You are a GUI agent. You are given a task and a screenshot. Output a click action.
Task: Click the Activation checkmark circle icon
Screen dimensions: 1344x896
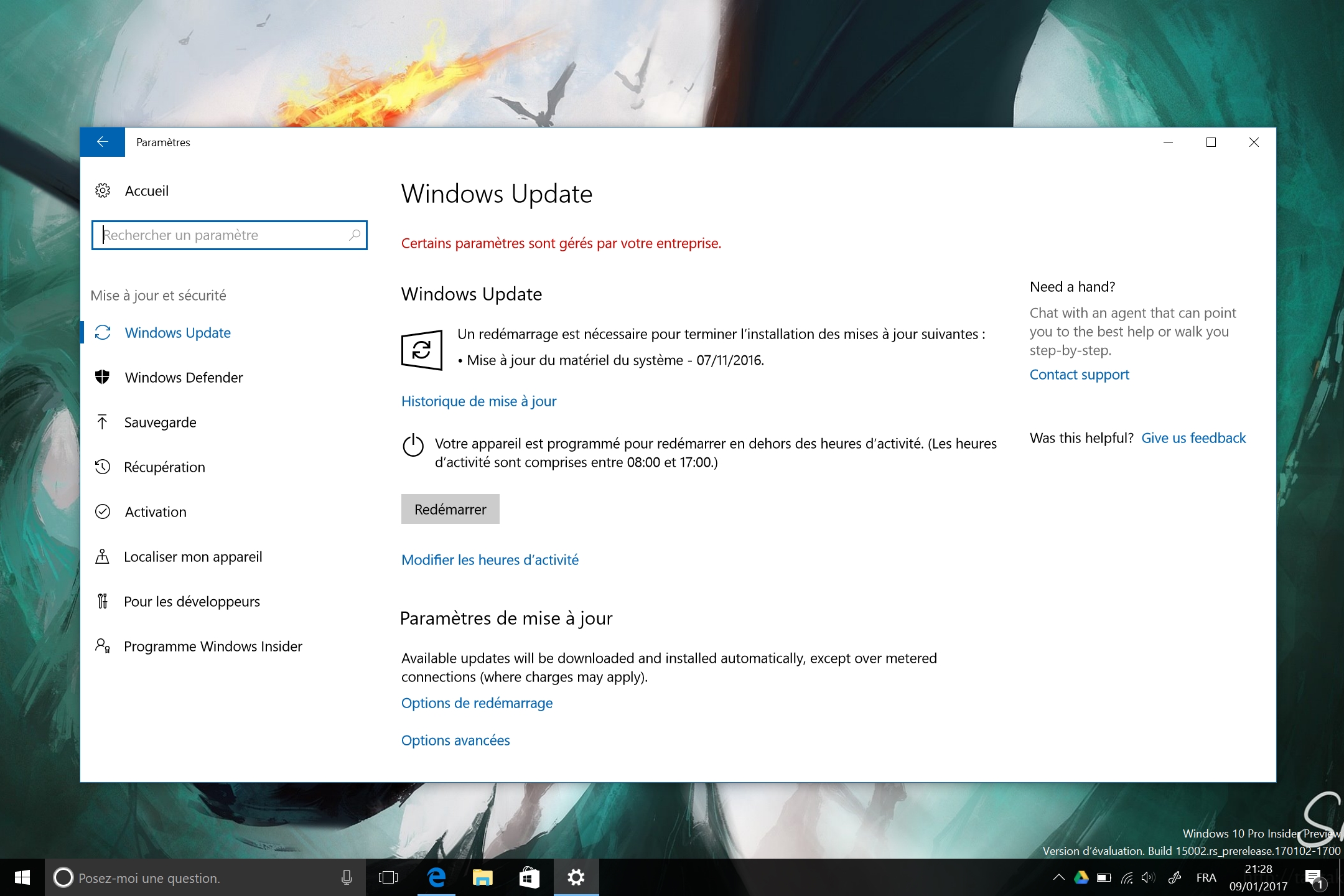103,511
